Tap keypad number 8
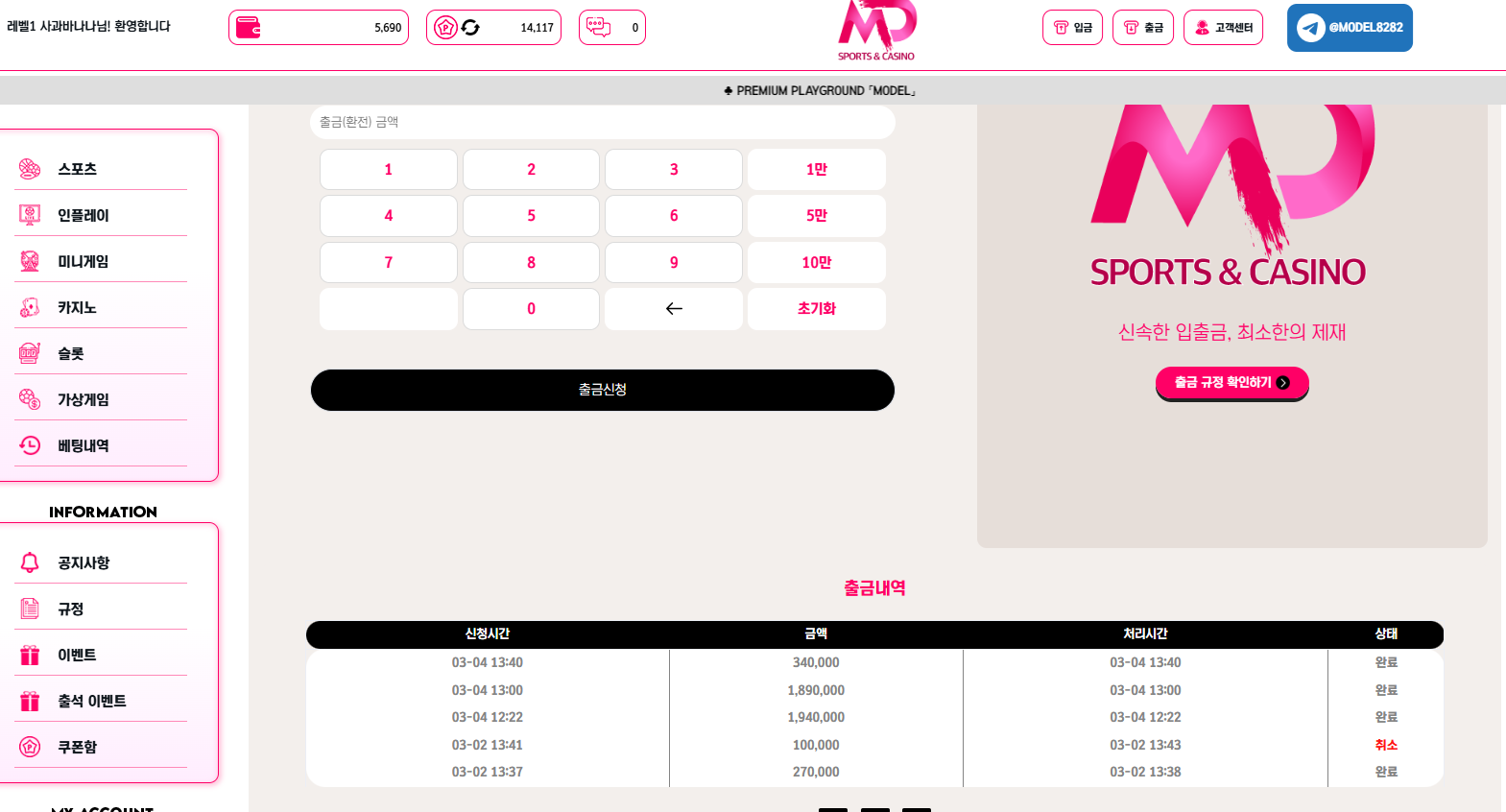 click(x=531, y=262)
